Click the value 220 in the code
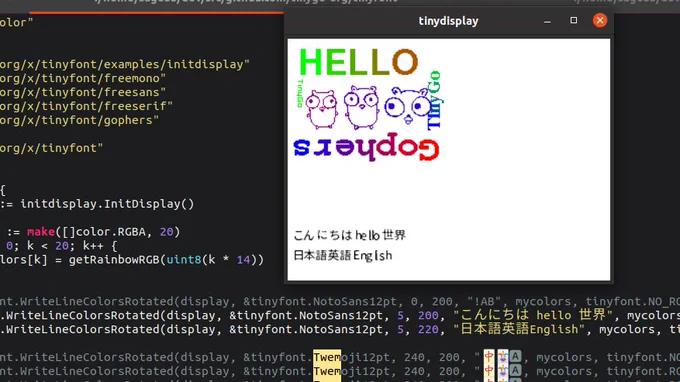 [428, 330]
